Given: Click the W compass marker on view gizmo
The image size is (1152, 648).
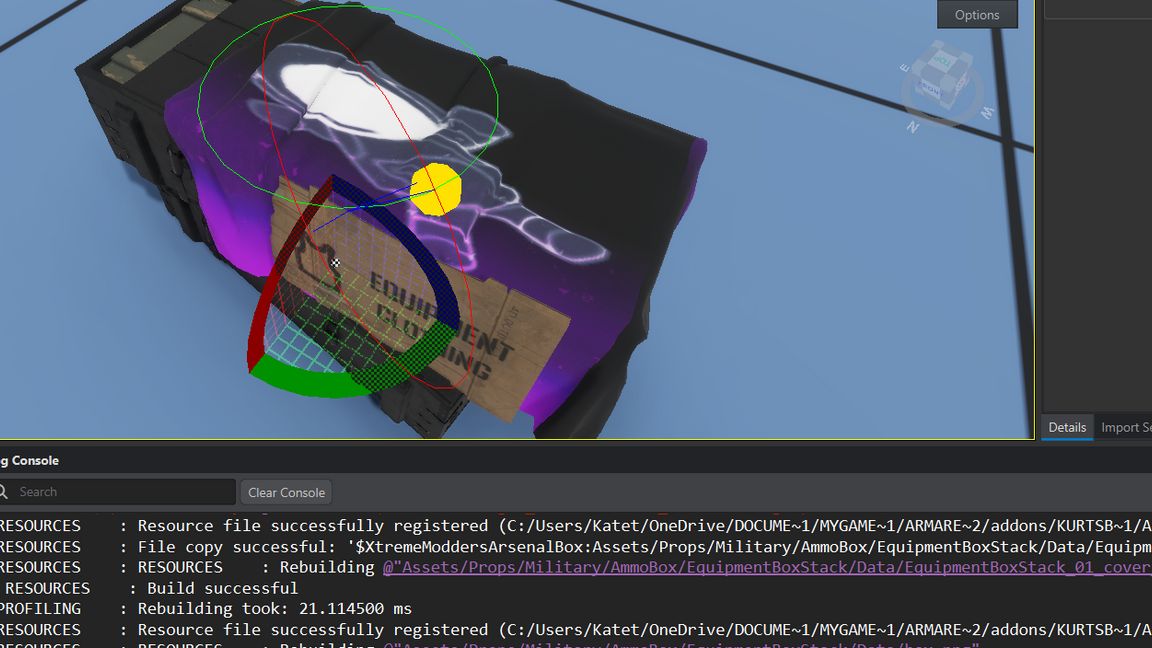Looking at the screenshot, I should 987,113.
